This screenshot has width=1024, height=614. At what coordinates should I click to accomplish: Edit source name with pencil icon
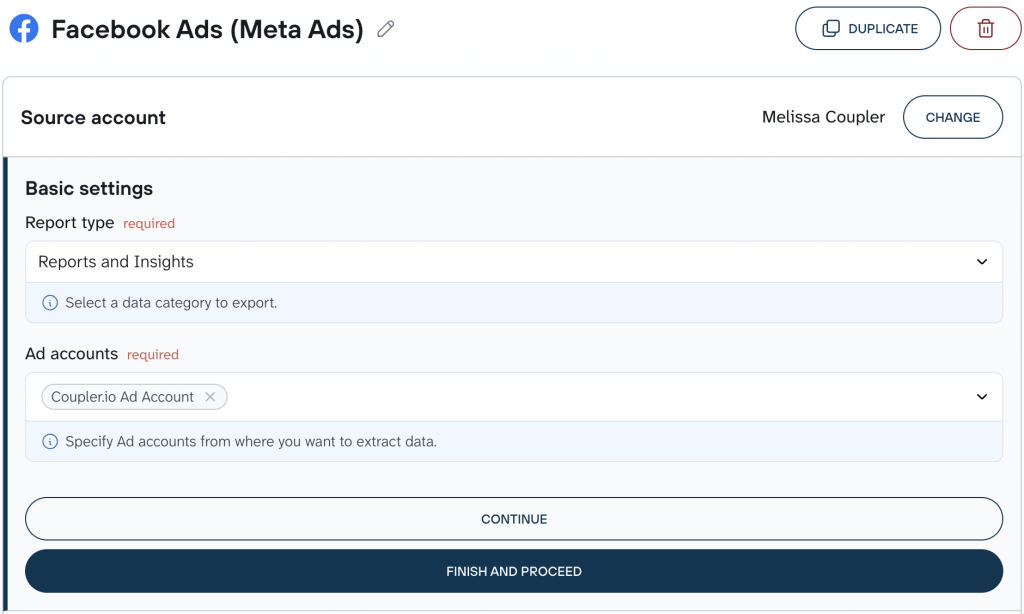pos(386,29)
